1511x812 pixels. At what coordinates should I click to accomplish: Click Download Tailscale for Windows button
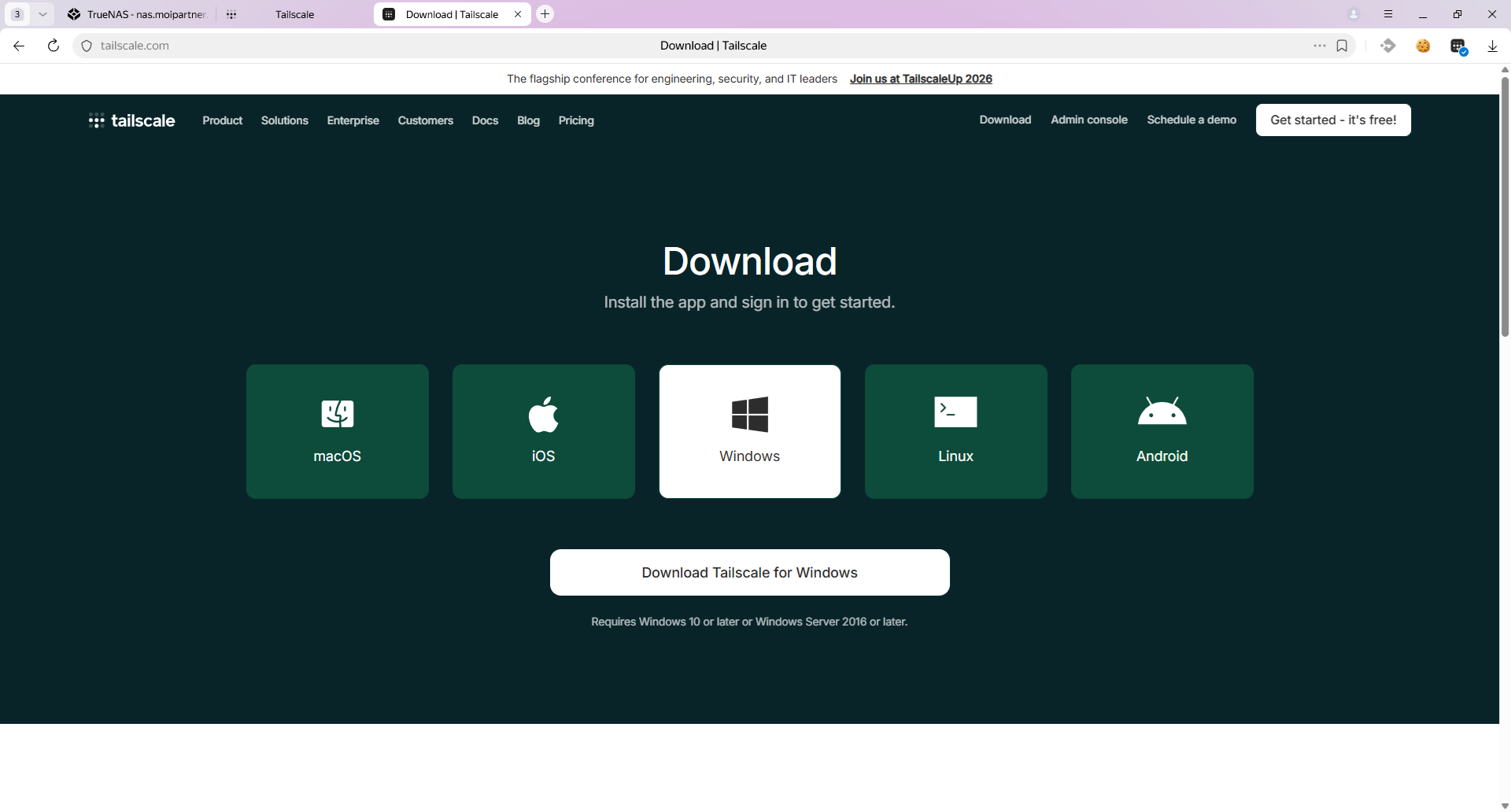pyautogui.click(x=749, y=572)
